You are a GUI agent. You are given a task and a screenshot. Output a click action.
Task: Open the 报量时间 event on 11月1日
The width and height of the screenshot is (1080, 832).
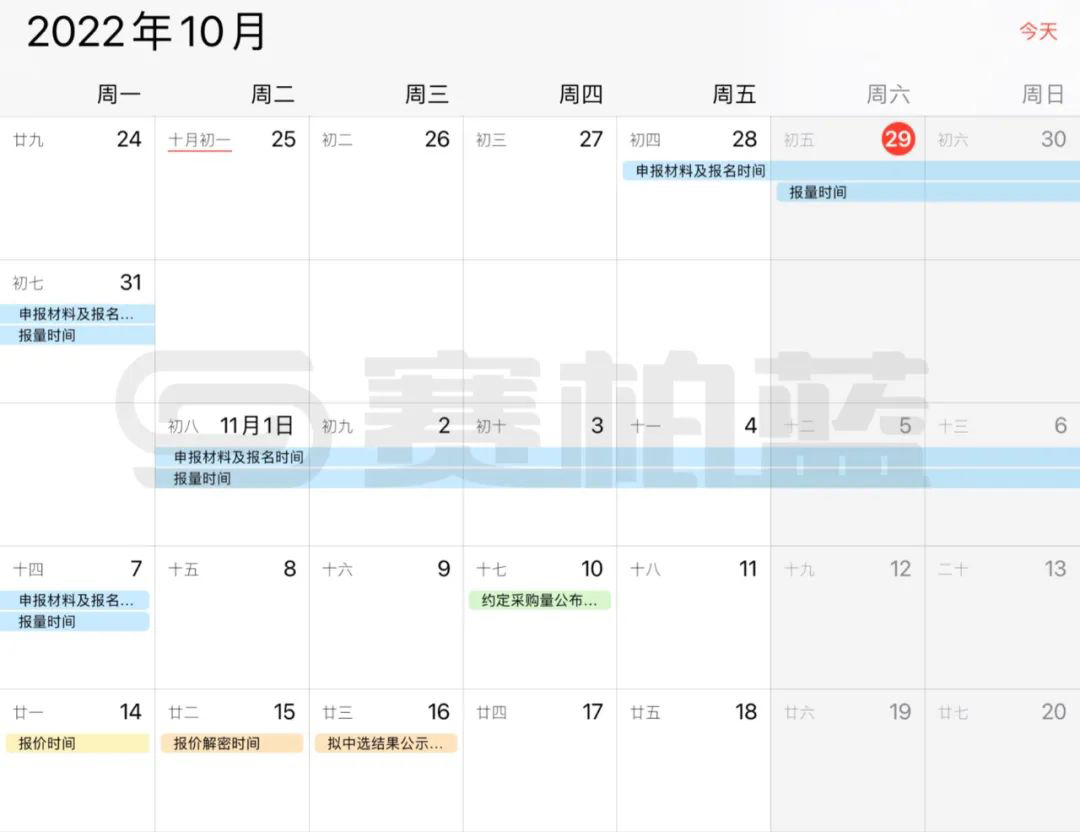[x=617, y=479]
